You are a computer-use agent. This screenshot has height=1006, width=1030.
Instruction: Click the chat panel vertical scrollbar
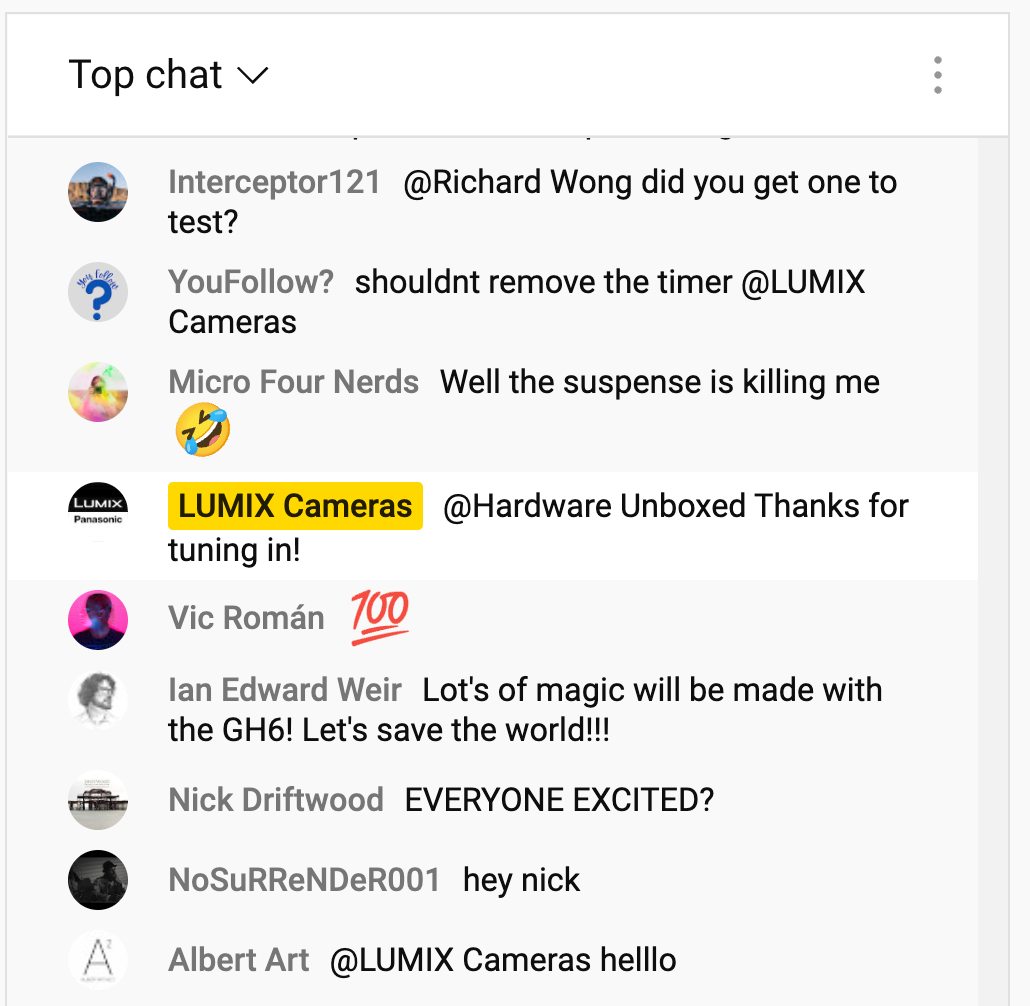pyautogui.click(x=993, y=572)
